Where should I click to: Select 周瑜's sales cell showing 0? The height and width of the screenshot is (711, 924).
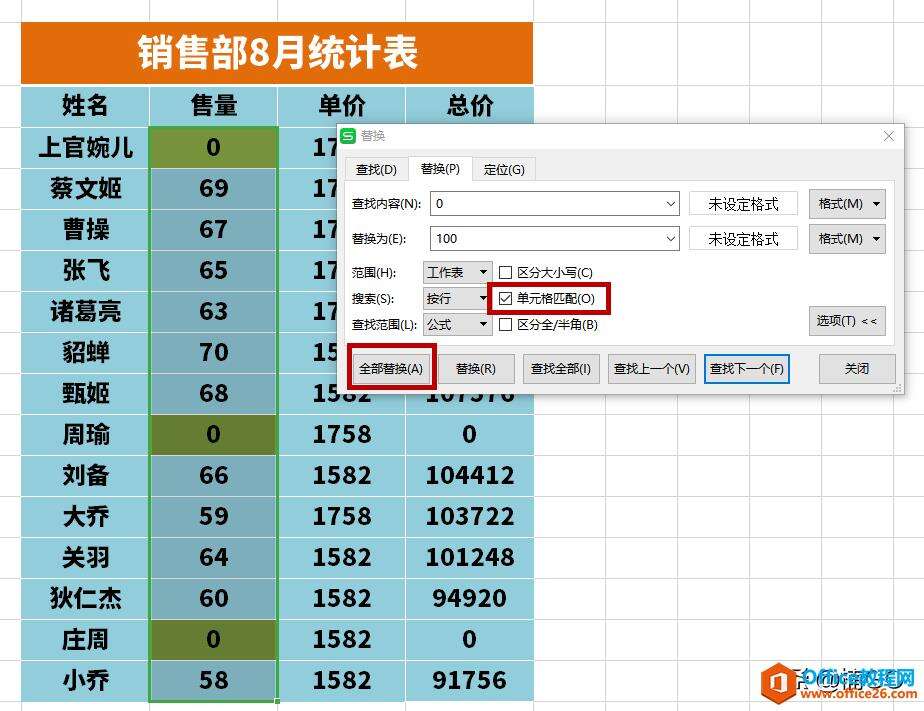point(213,434)
